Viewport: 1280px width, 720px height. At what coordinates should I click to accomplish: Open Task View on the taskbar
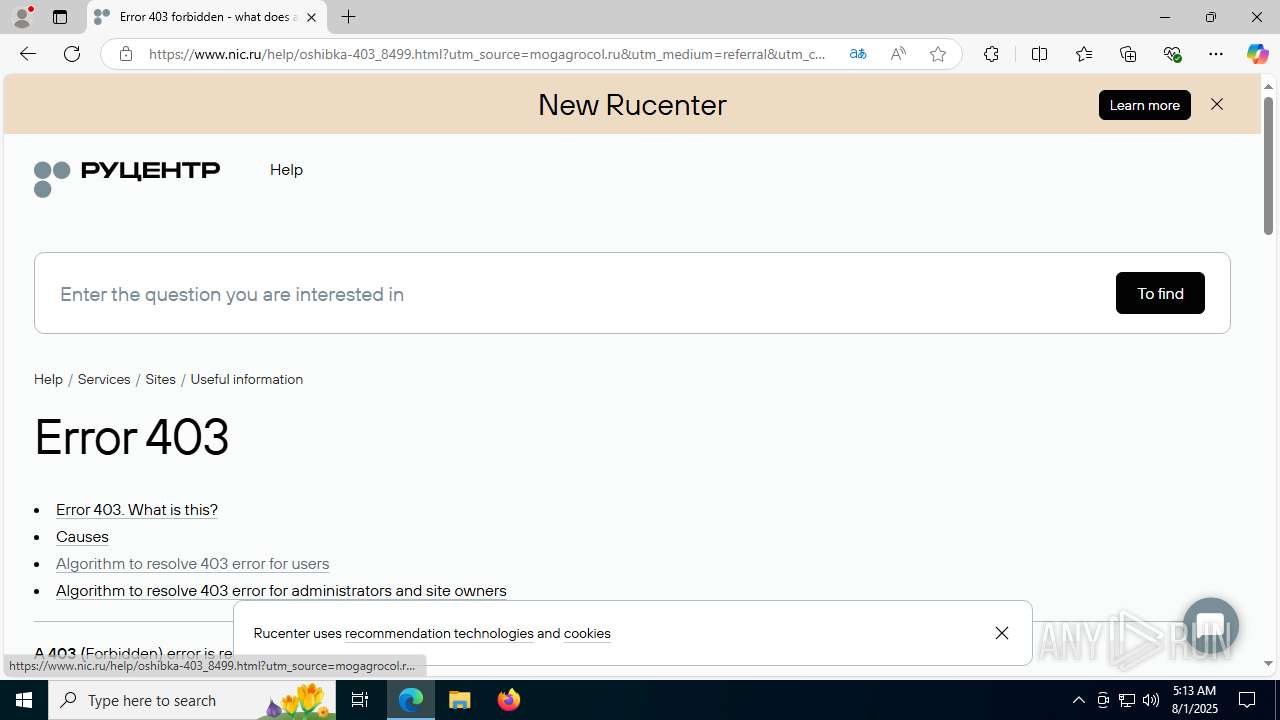click(360, 700)
